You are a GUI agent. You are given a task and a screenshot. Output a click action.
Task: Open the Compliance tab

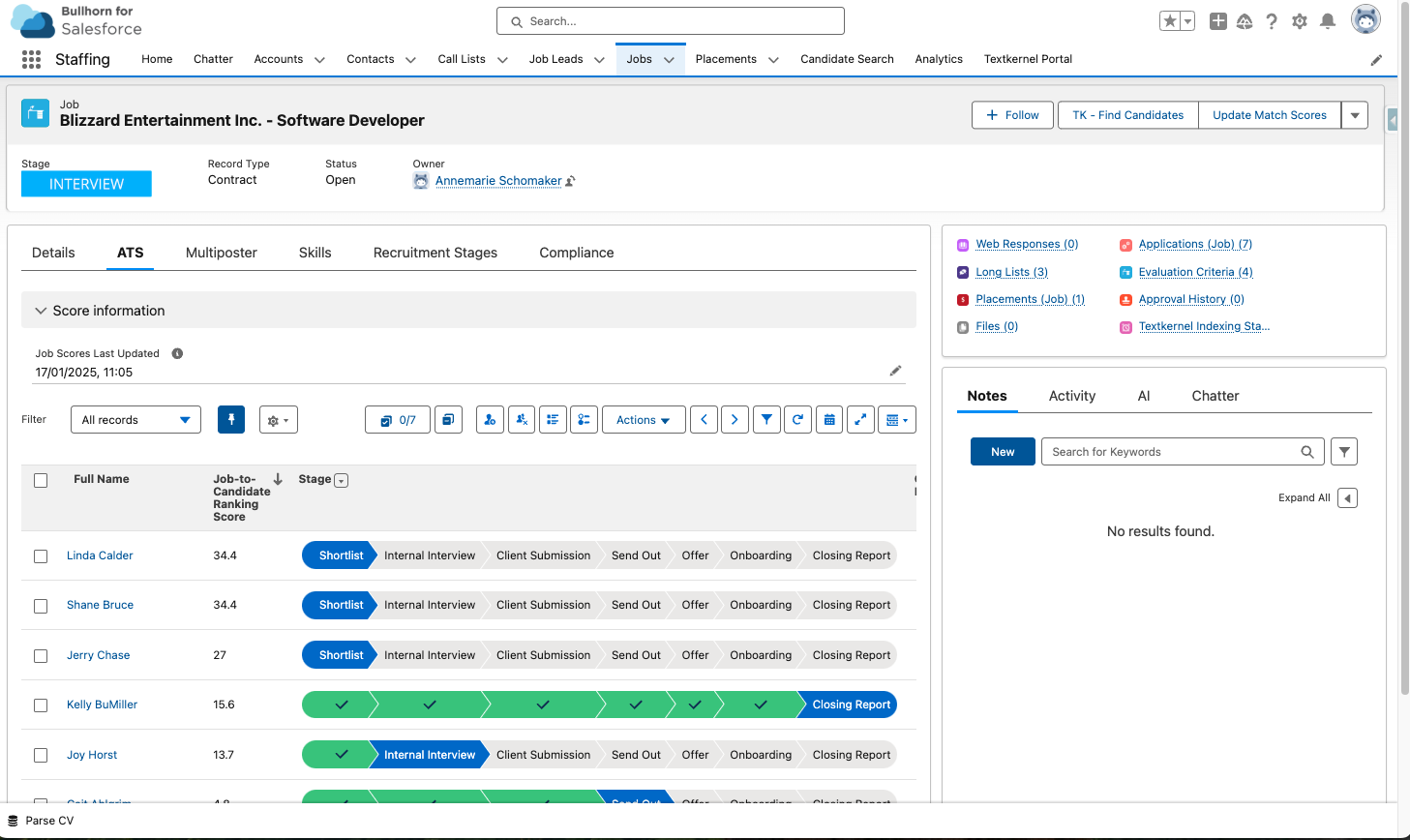tap(577, 253)
